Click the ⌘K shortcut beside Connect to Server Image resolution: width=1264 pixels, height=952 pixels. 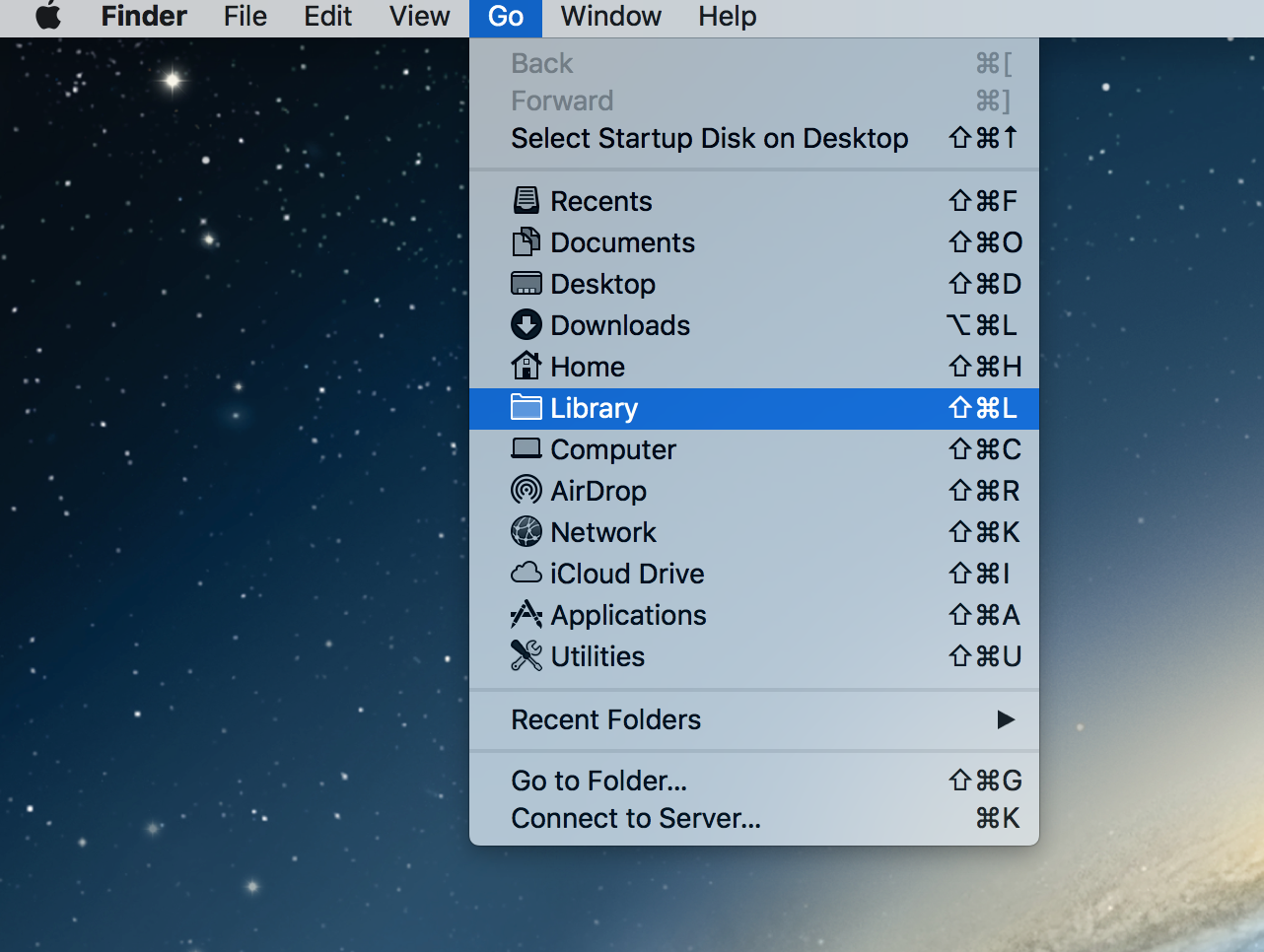998,818
